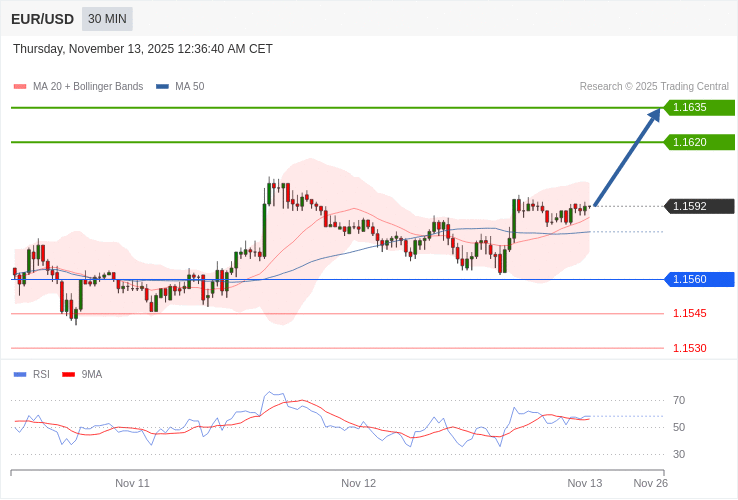Click the EUR/USD symbol title
The height and width of the screenshot is (500, 738).
[x=42, y=19]
